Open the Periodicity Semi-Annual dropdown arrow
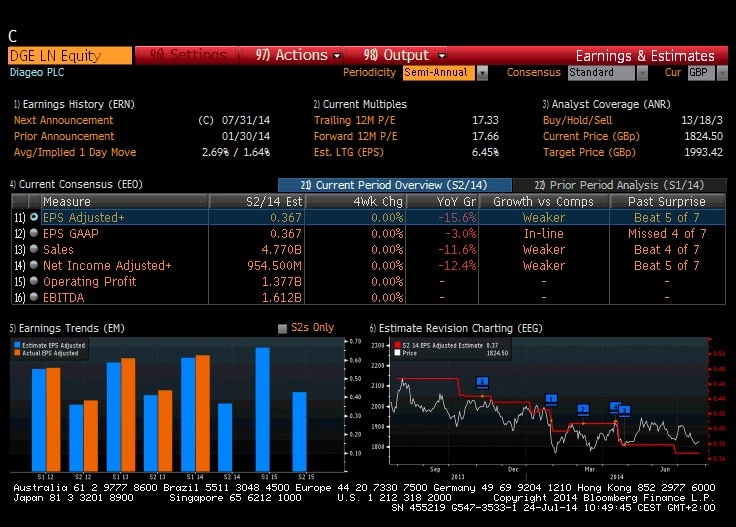Screen dimensions: 736x527 click(482, 73)
